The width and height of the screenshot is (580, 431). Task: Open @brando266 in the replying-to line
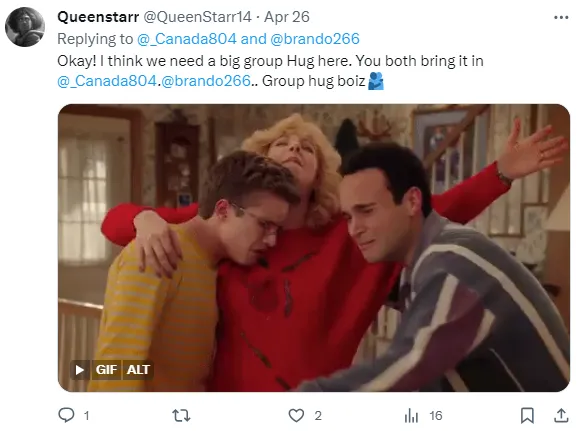pyautogui.click(x=315, y=39)
